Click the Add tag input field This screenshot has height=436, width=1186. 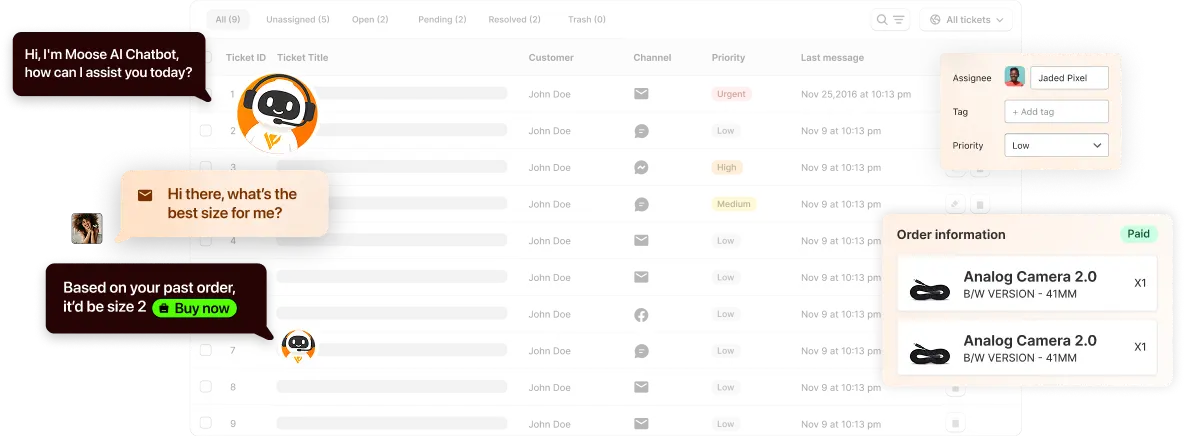pos(1056,112)
